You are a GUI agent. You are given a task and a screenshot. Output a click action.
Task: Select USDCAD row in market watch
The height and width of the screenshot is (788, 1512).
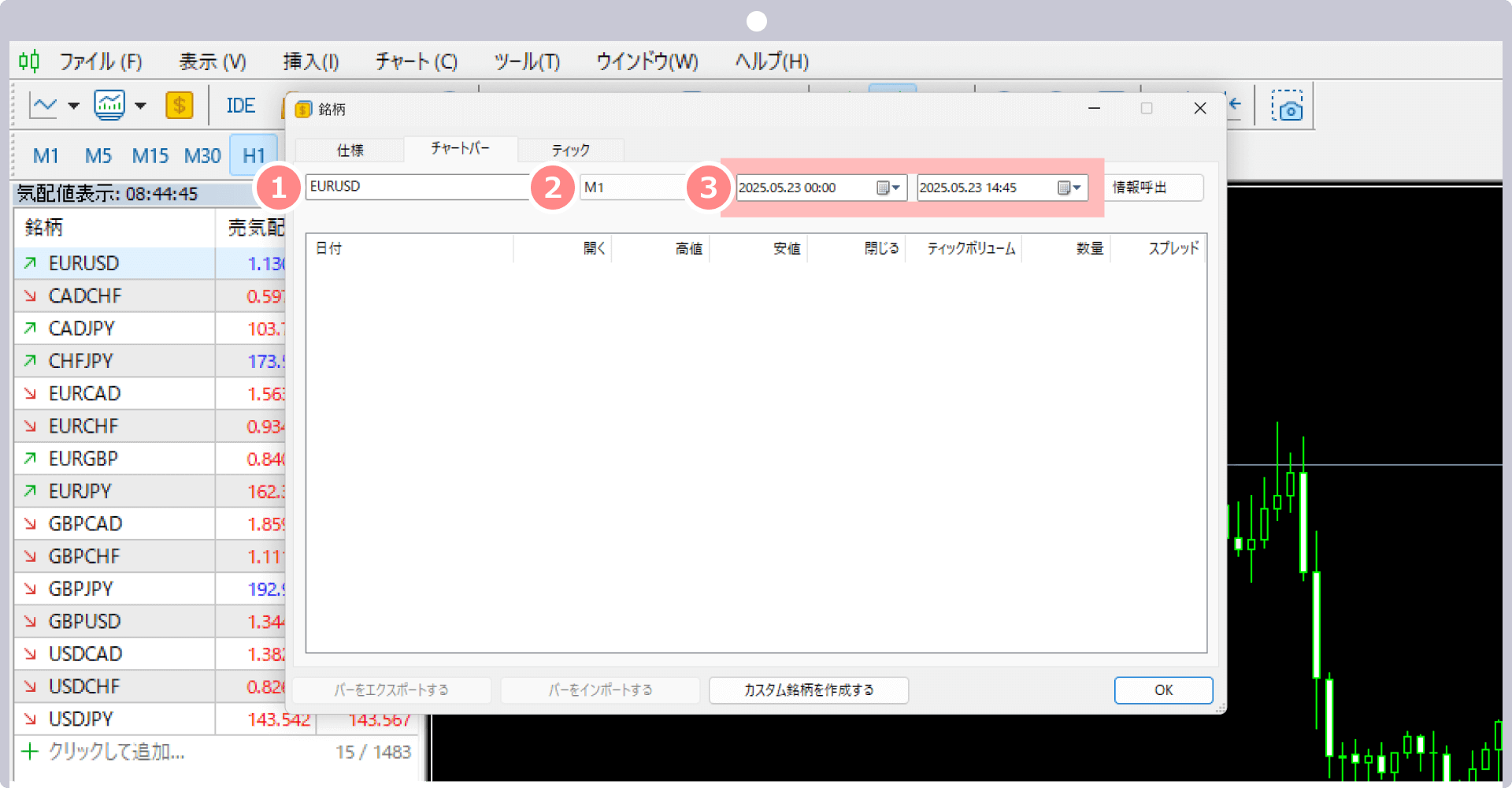150,654
